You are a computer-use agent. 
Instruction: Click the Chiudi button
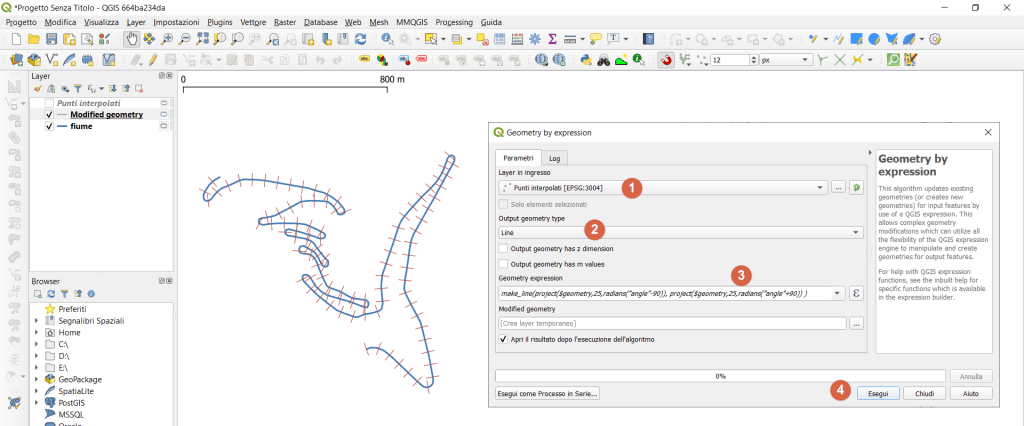[924, 394]
